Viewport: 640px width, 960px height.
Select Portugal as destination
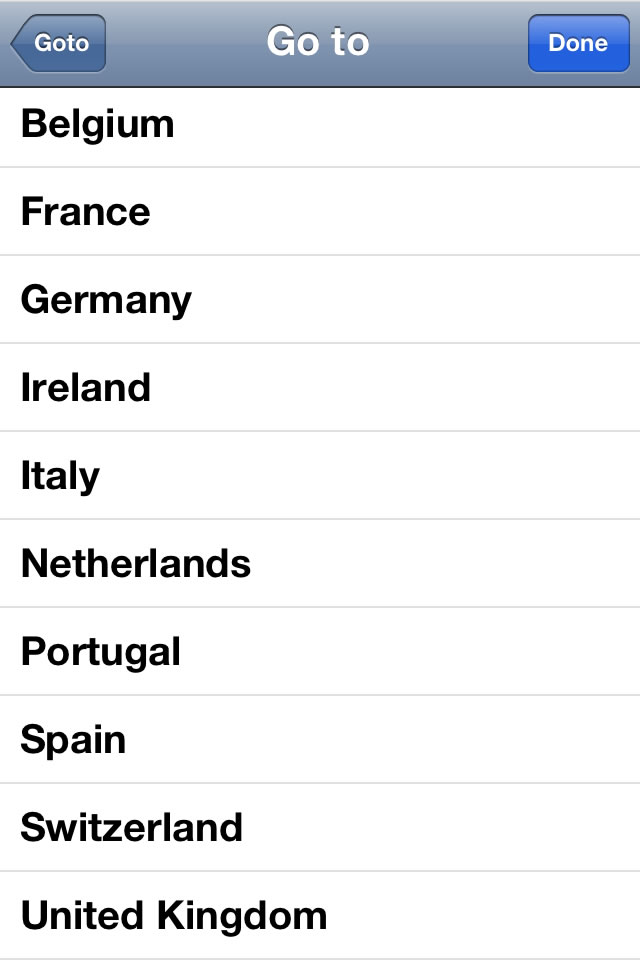tap(101, 652)
